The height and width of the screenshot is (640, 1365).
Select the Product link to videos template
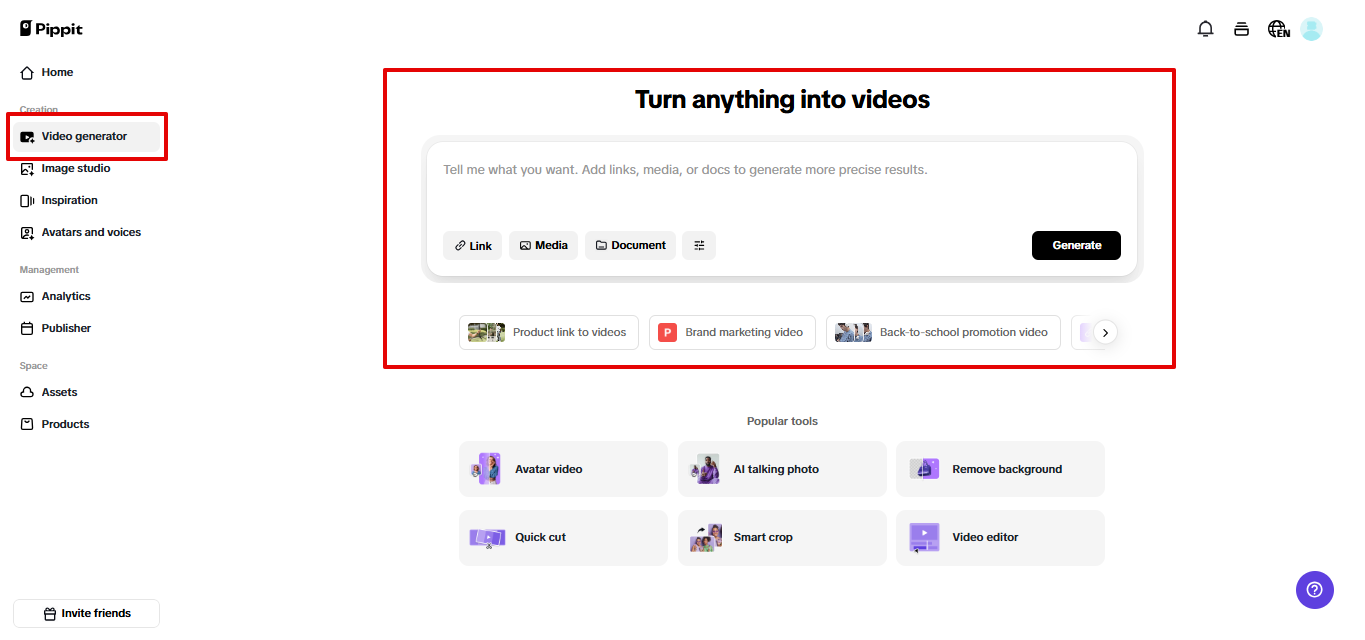[548, 332]
